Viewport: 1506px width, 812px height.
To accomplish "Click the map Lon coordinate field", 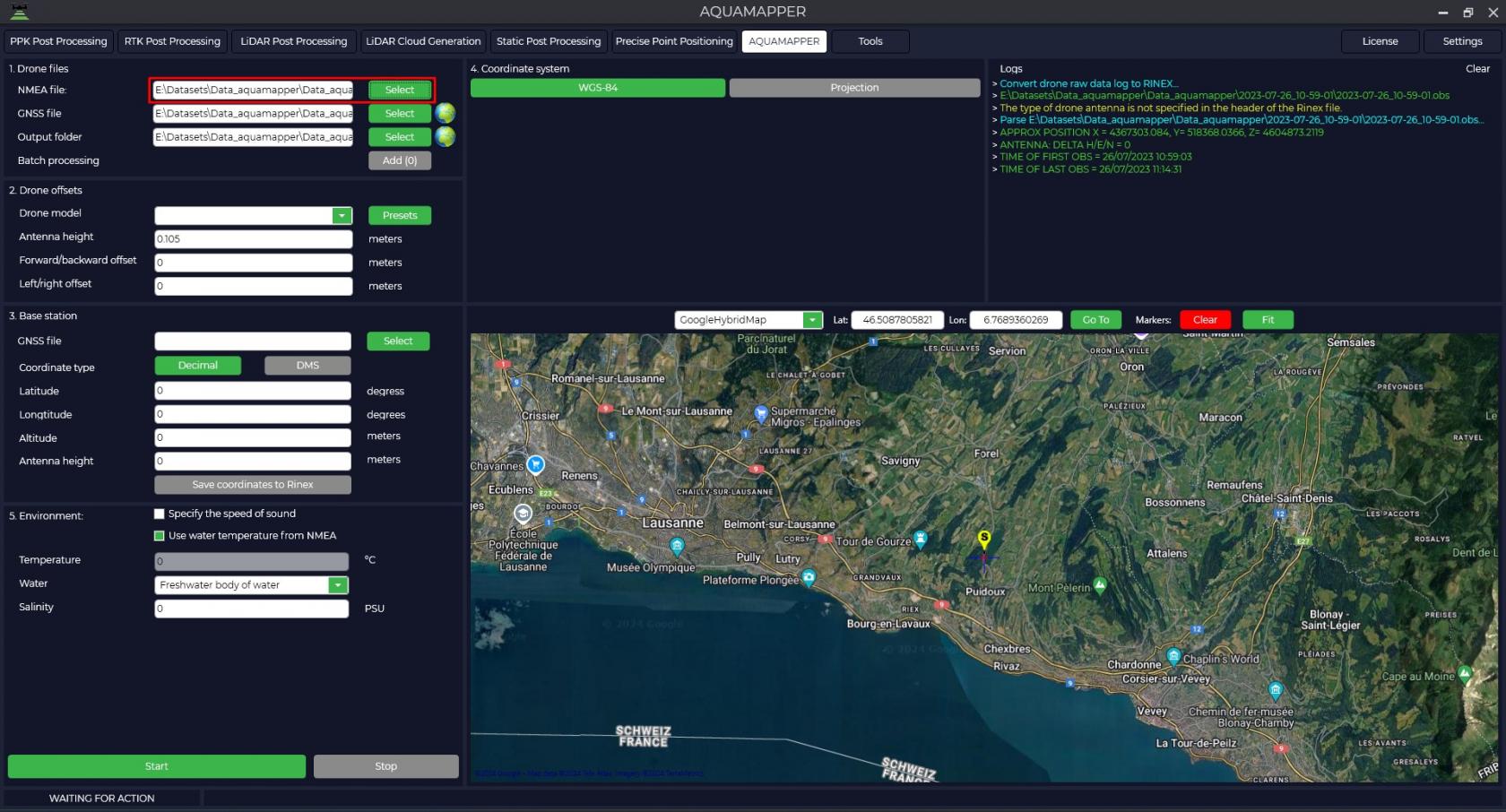I will pos(1016,320).
